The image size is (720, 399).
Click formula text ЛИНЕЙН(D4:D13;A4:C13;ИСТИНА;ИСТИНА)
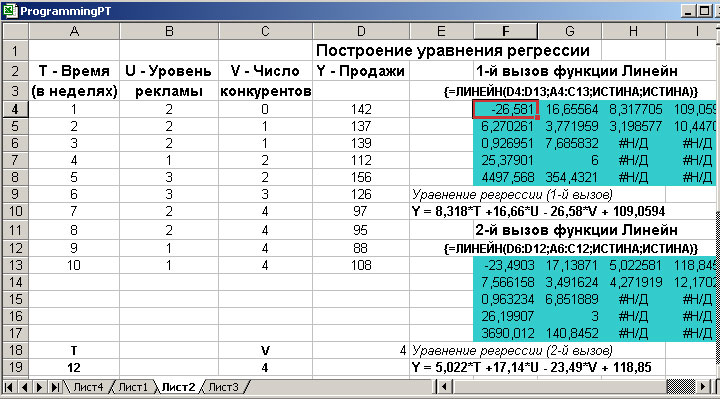point(571,91)
